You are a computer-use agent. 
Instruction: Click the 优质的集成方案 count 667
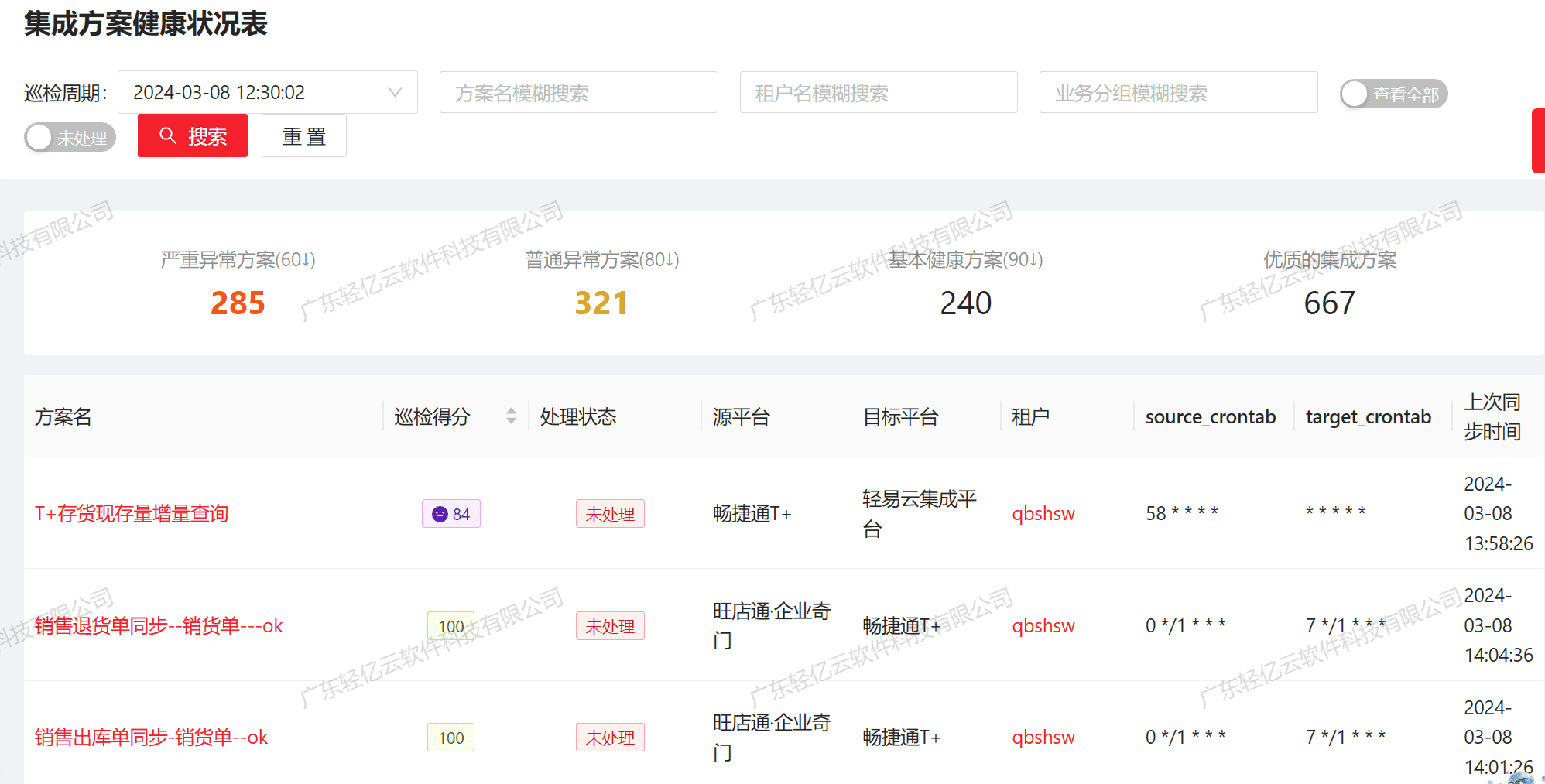point(1329,303)
